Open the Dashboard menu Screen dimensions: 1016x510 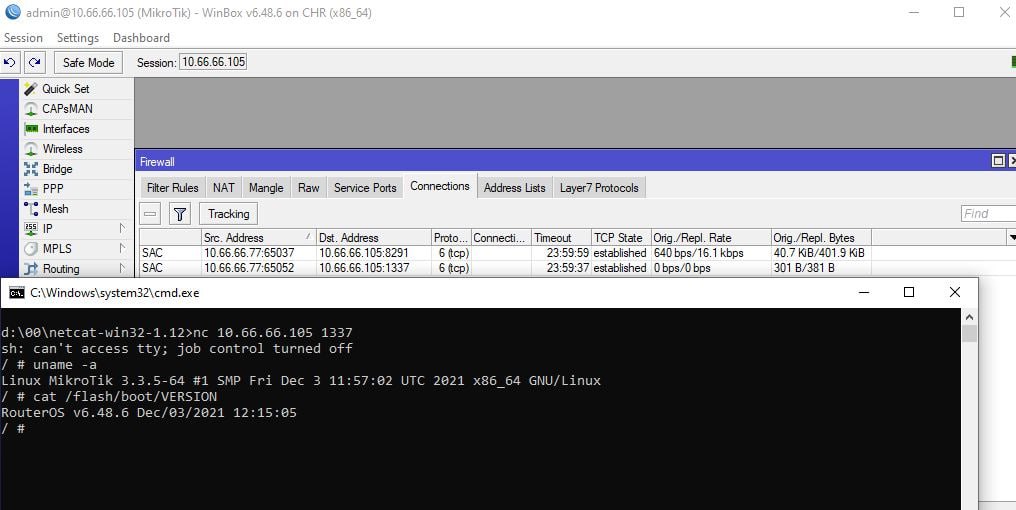point(141,38)
